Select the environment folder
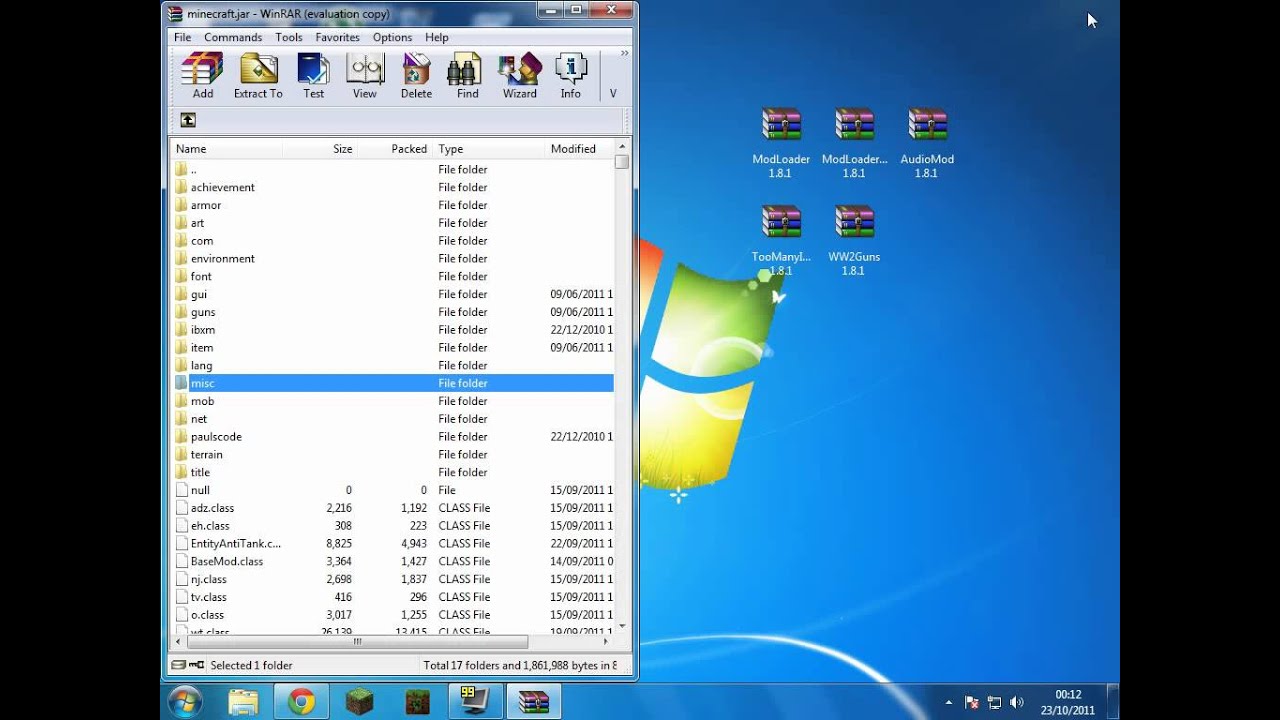This screenshot has height=720, width=1280. tap(392, 258)
